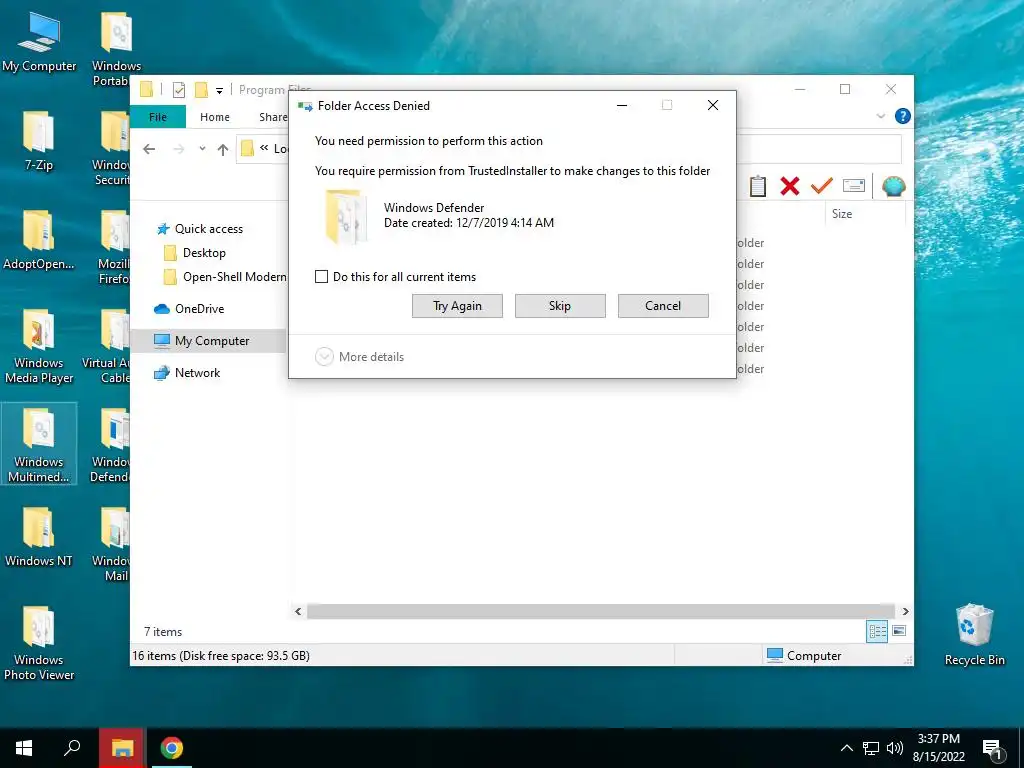Expand the Explorer ribbon chevron
1024x768 pixels.
pyautogui.click(x=880, y=116)
